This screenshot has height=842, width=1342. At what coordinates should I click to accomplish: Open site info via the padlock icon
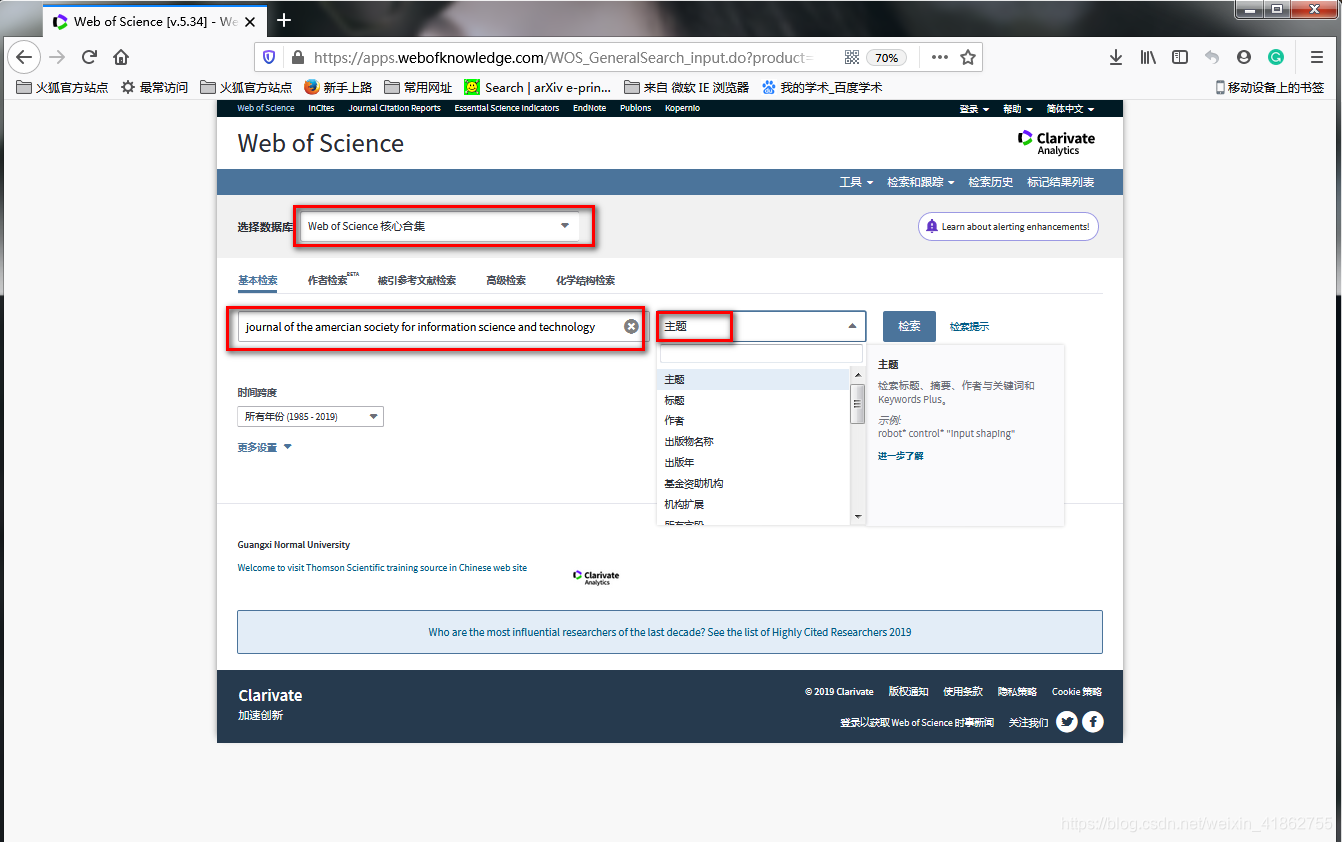[x=296, y=57]
